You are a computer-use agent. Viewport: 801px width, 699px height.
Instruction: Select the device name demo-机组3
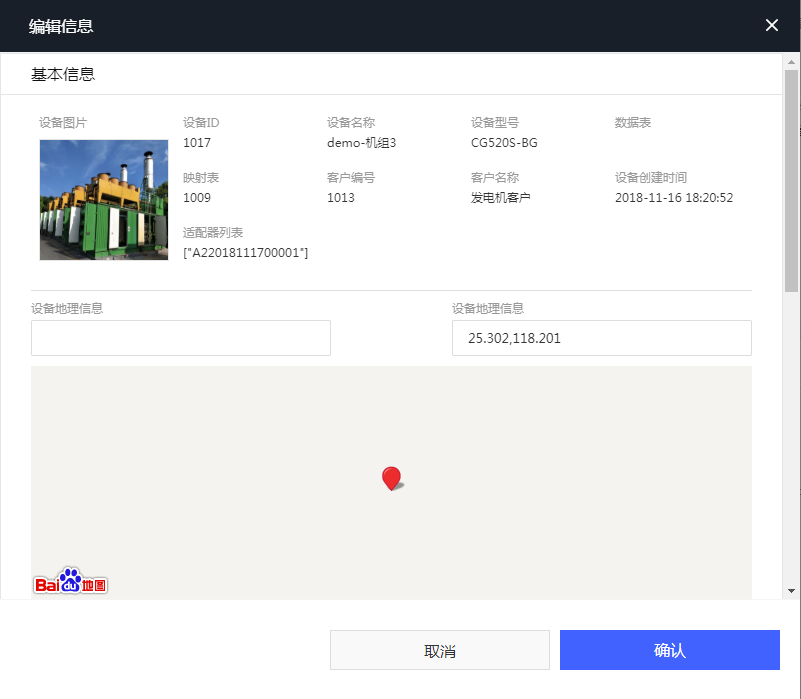[x=362, y=143]
